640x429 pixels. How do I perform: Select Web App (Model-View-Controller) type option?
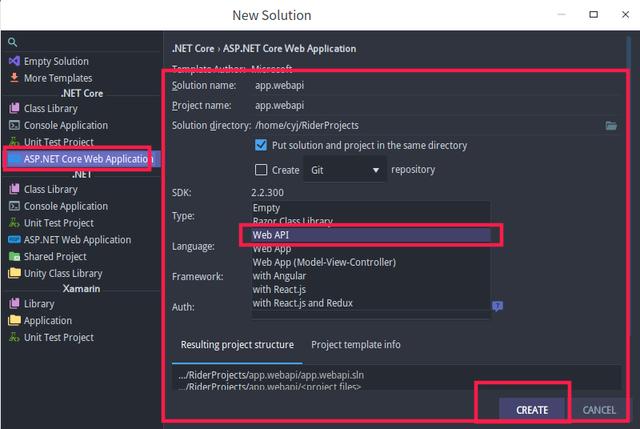(x=324, y=262)
